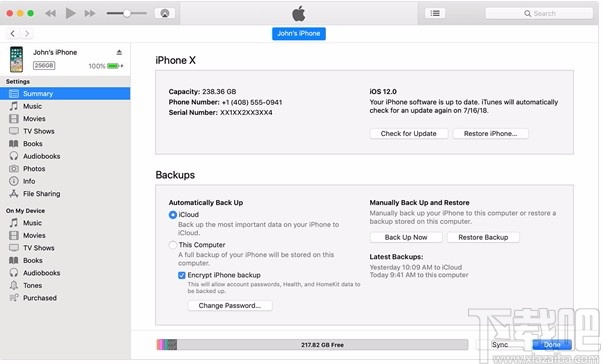Screen dimensions: 603x364
Task: Click Restore Backup button
Action: [483, 237]
